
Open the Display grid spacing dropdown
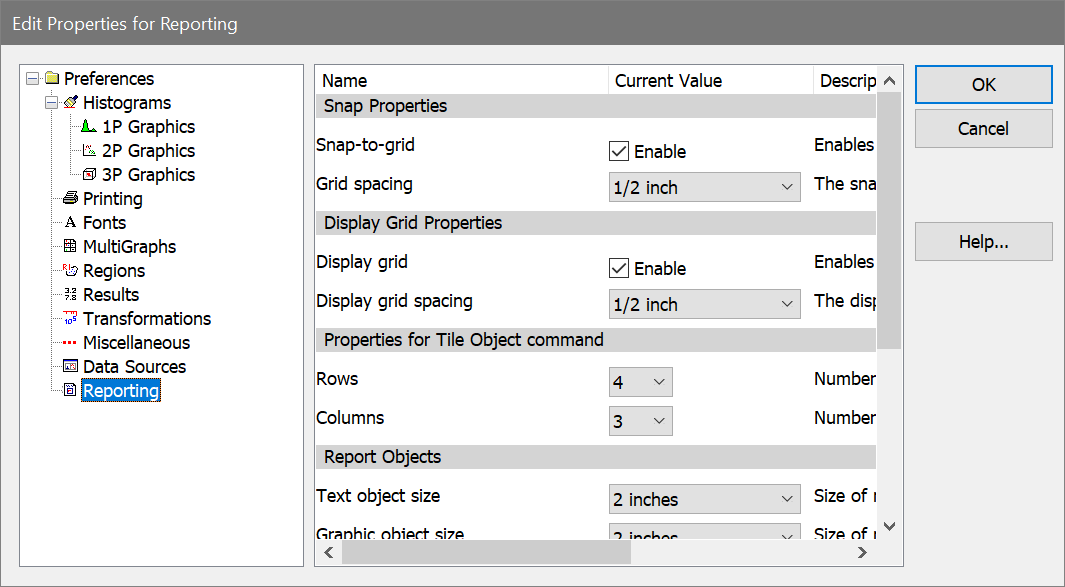(x=704, y=305)
